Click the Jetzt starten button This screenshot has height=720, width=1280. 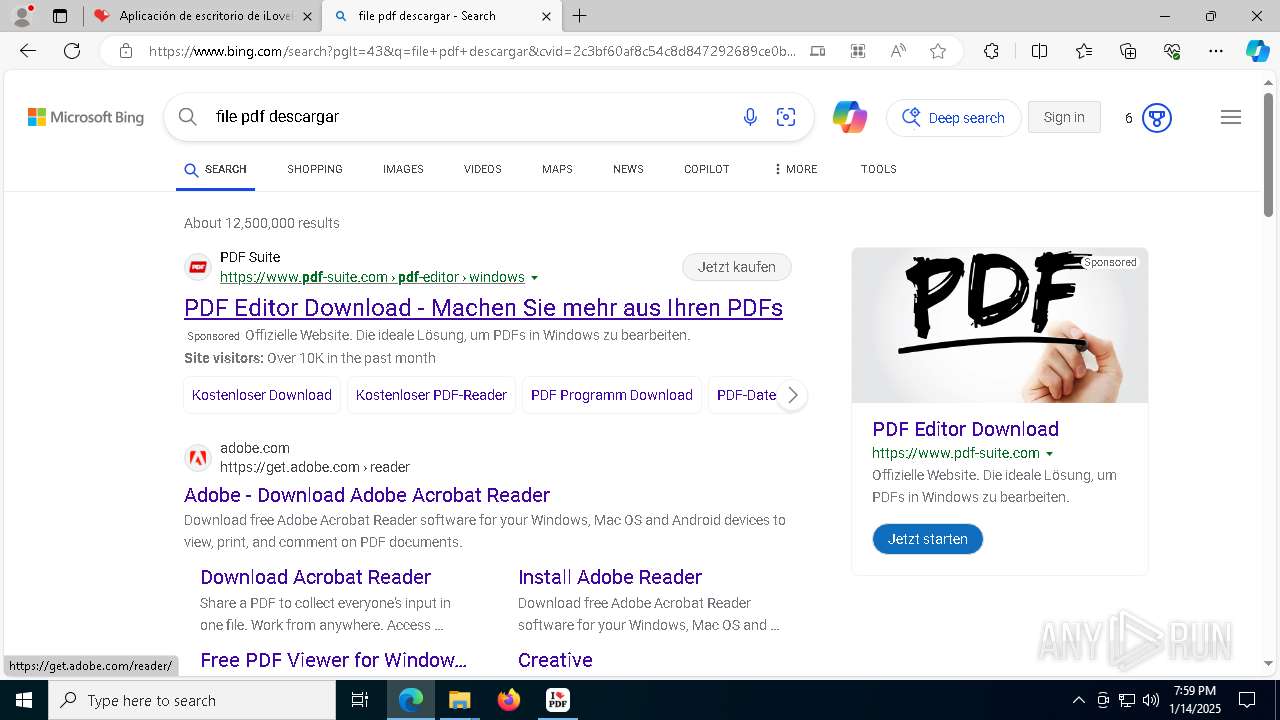[x=928, y=539]
